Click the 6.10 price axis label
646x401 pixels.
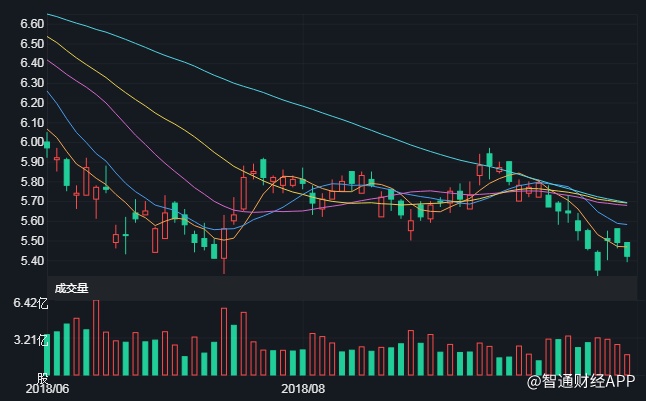click(31, 122)
